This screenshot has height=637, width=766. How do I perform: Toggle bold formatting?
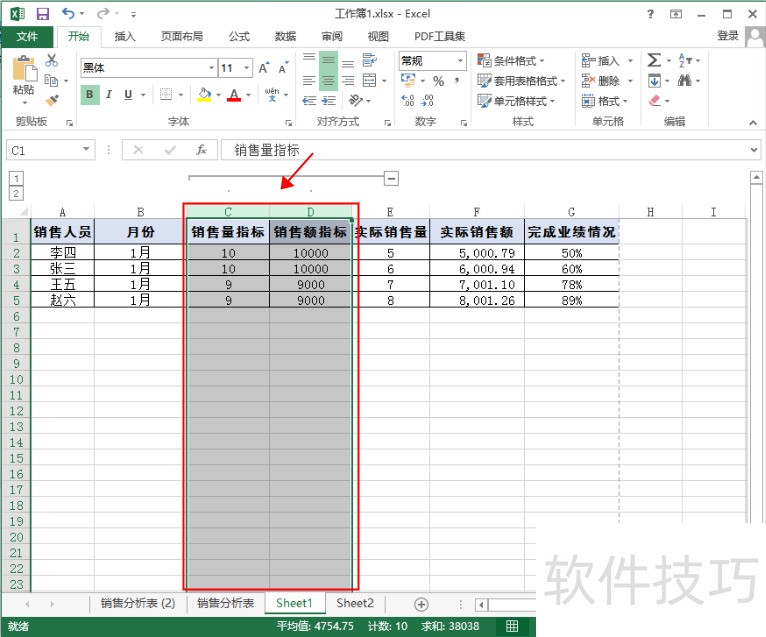(90, 94)
